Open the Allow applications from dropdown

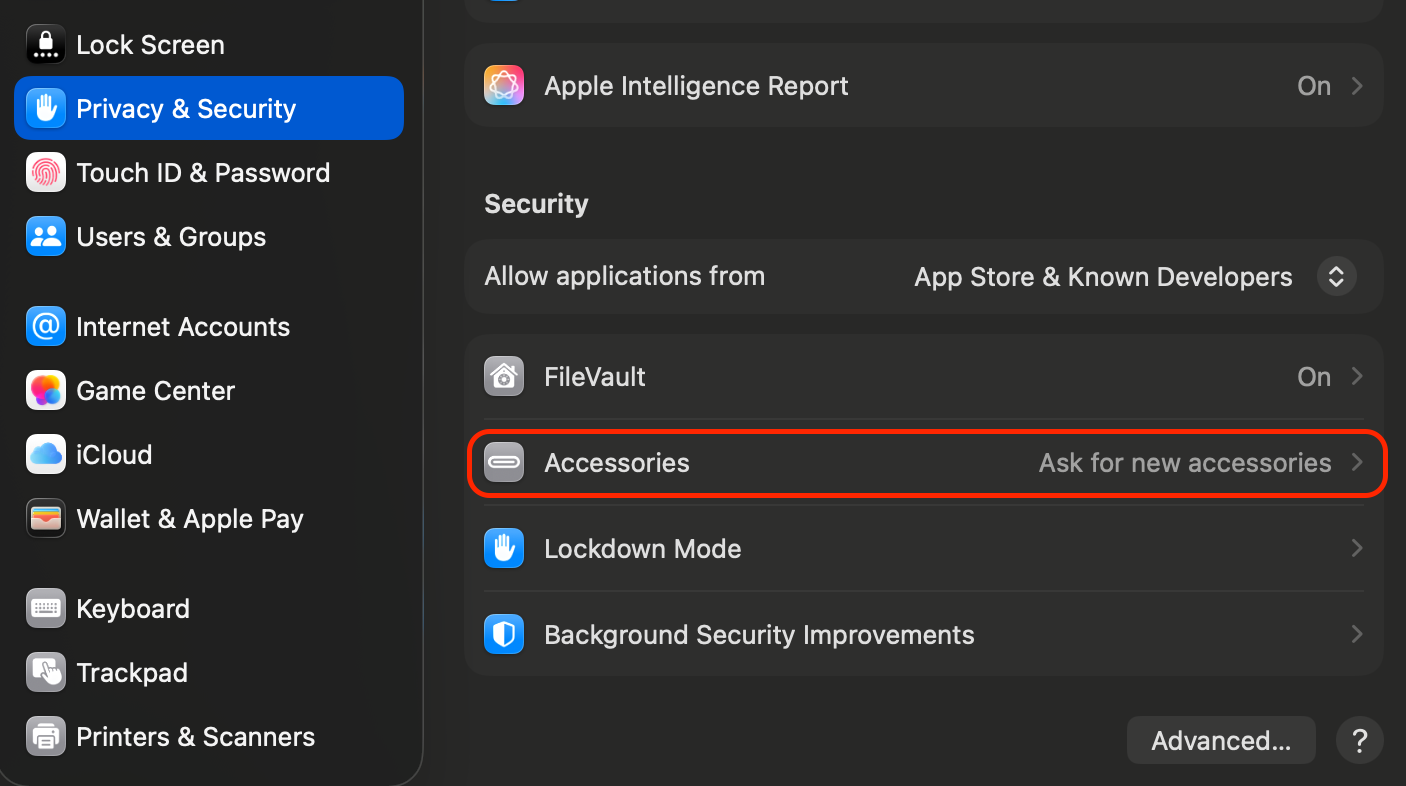coord(1336,277)
